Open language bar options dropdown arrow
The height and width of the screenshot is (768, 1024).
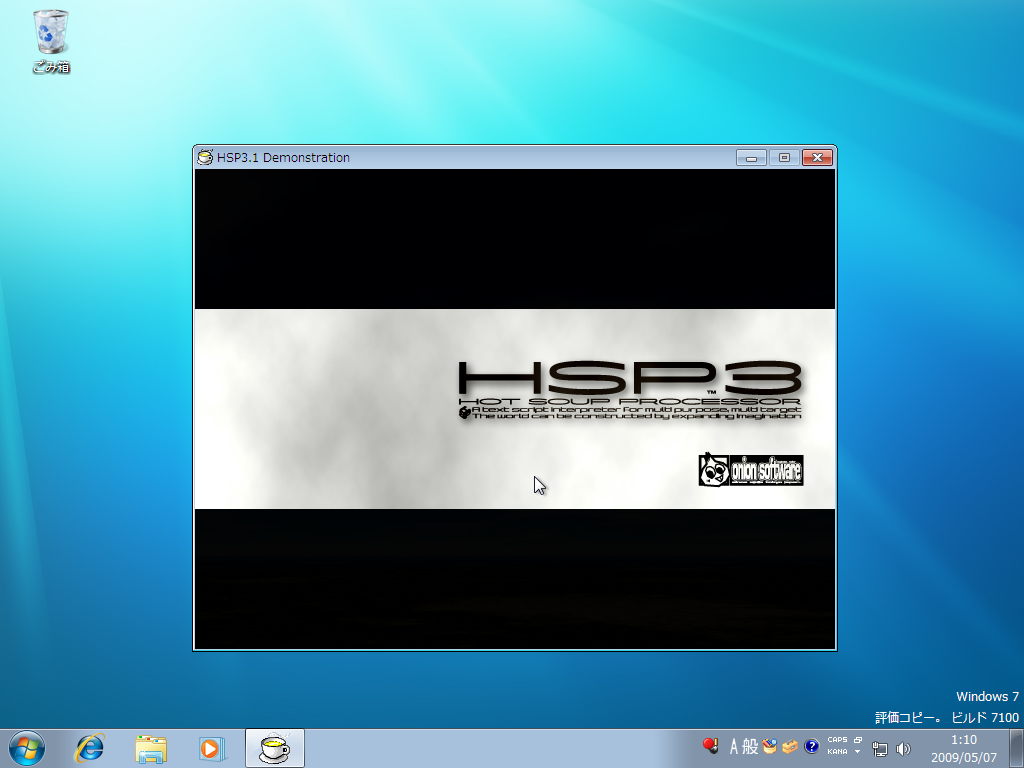[x=858, y=752]
